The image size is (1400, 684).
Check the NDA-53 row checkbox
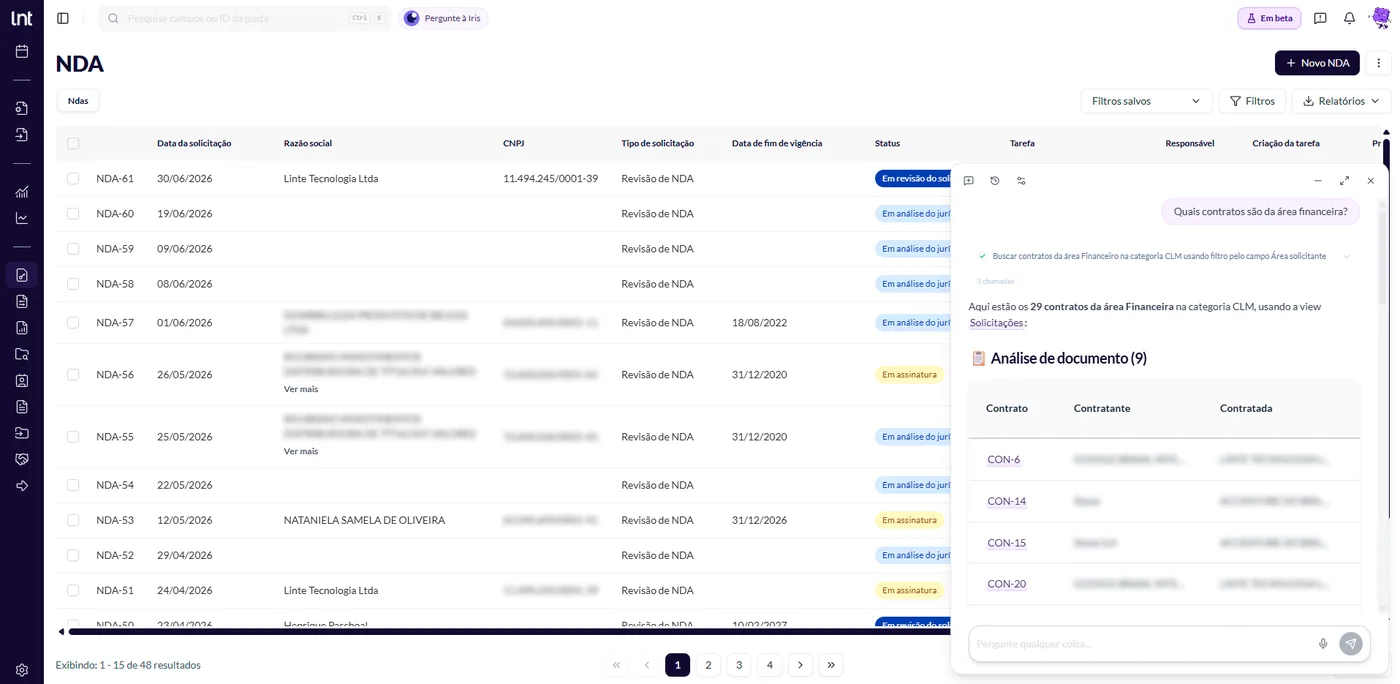[73, 520]
